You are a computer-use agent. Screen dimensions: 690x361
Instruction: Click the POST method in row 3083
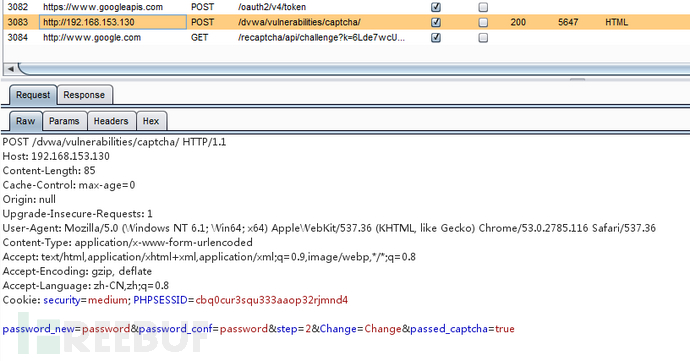tap(202, 22)
